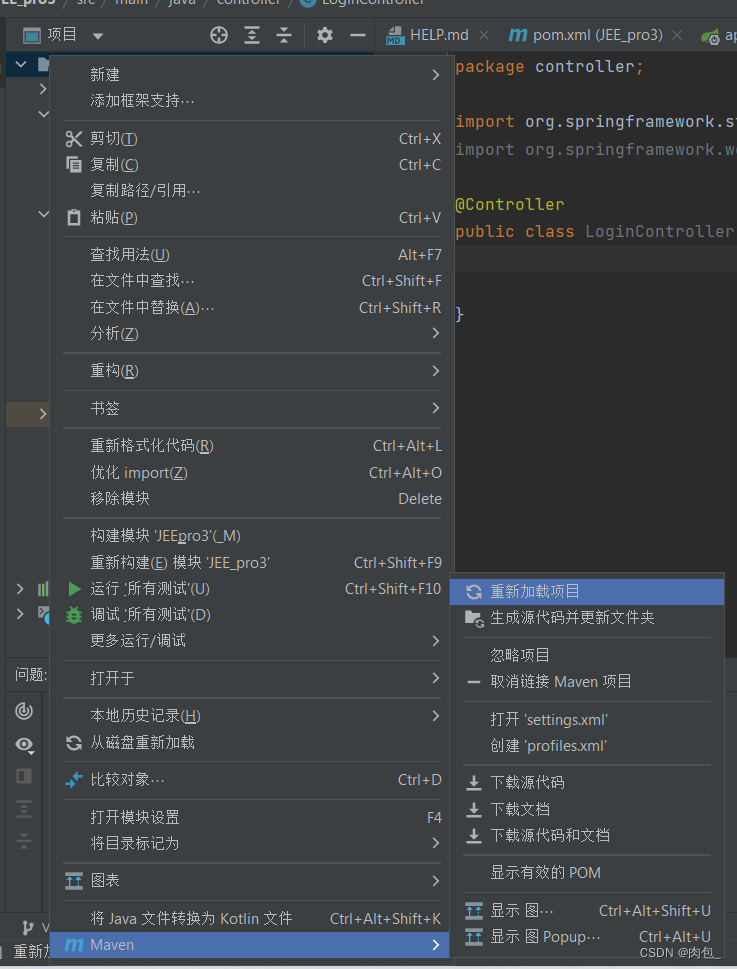Click the download icon beside 下载源代码
Screen dimensions: 737x969
[x=473, y=782]
